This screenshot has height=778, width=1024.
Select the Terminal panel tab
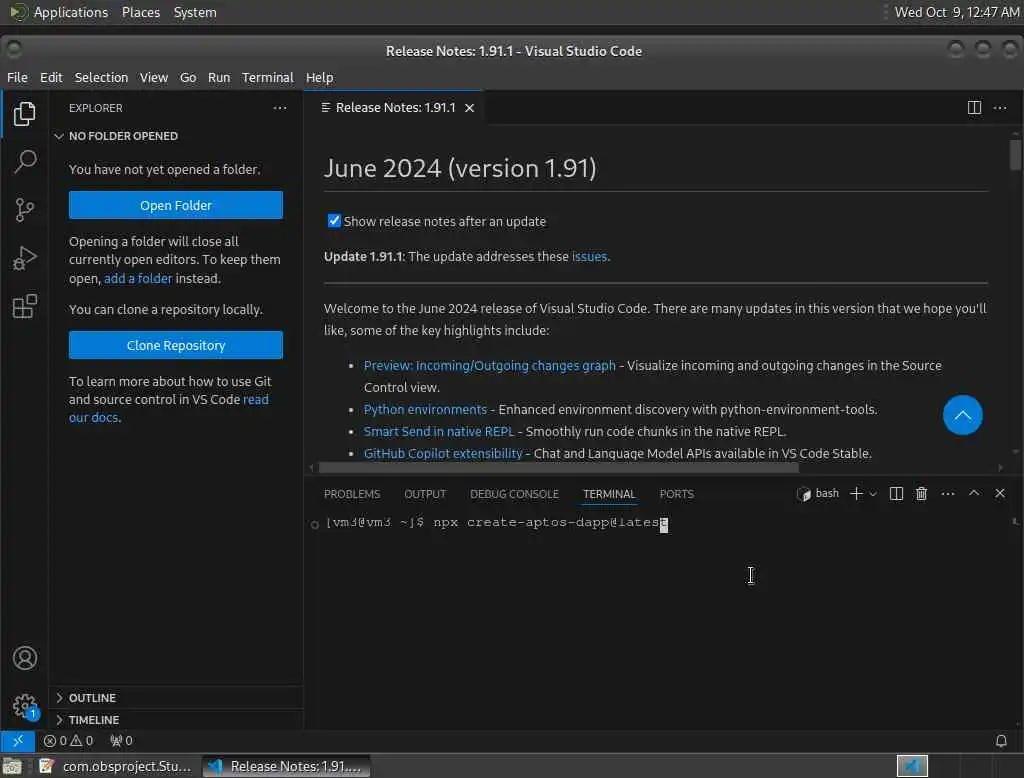(x=609, y=494)
